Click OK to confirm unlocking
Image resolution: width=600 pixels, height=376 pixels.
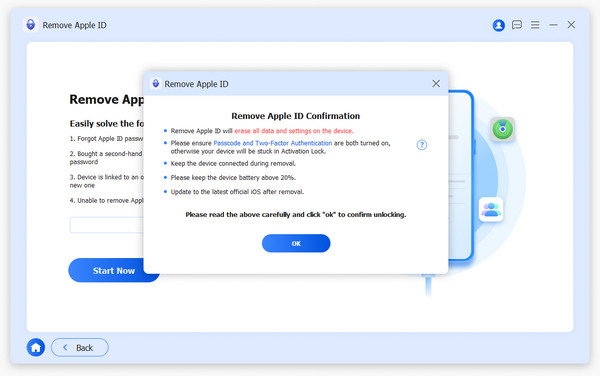[296, 243]
